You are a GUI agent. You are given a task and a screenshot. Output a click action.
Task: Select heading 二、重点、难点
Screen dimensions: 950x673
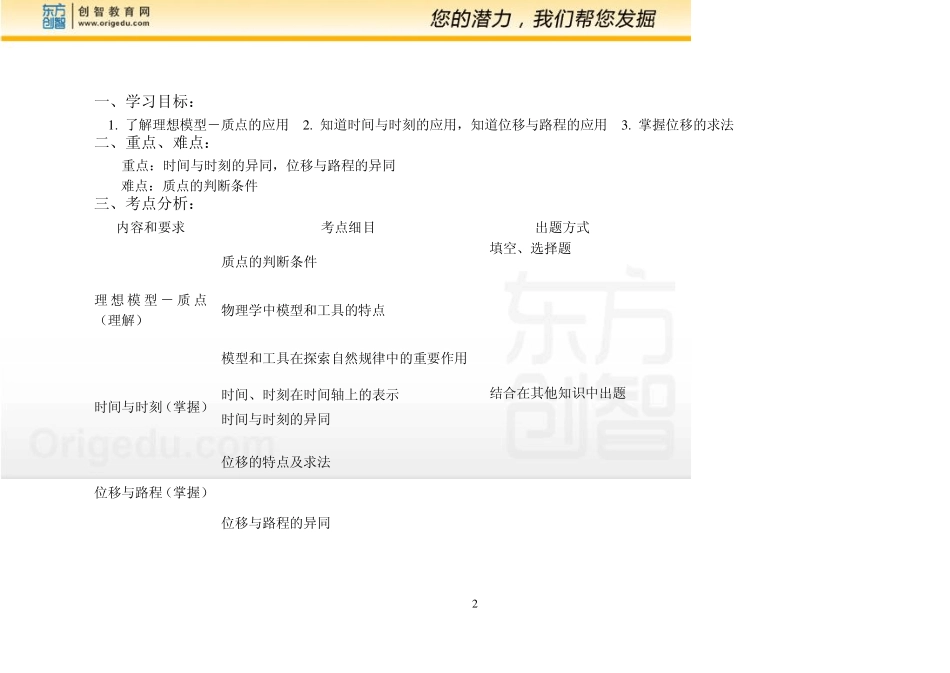152,143
